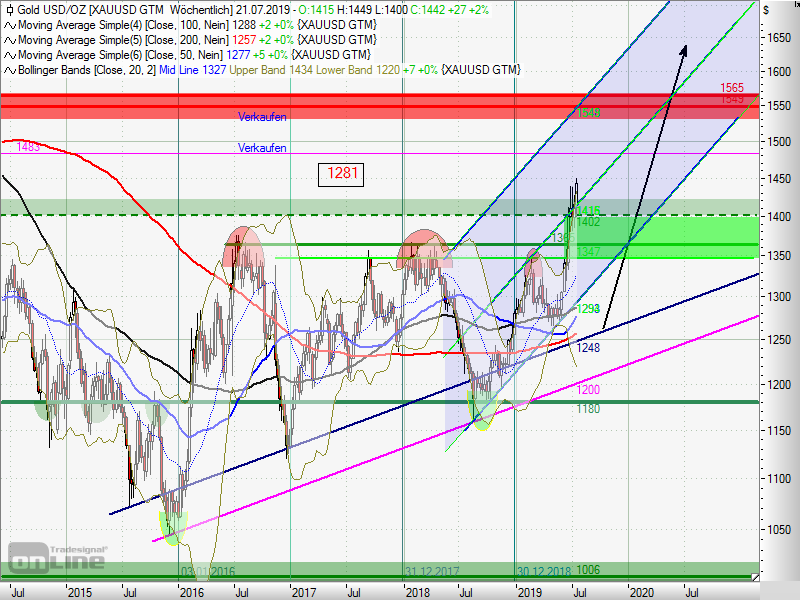Click the 1006 support label

pos(588,569)
